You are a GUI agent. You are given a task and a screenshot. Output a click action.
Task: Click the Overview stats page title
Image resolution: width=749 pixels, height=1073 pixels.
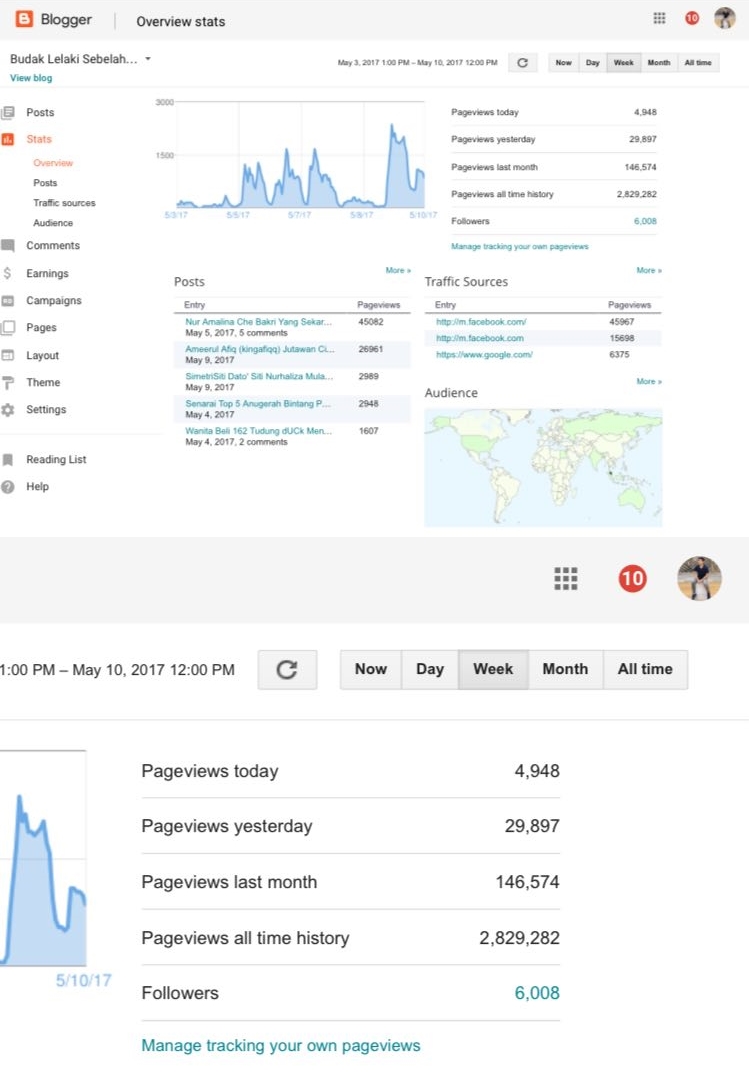click(x=181, y=21)
